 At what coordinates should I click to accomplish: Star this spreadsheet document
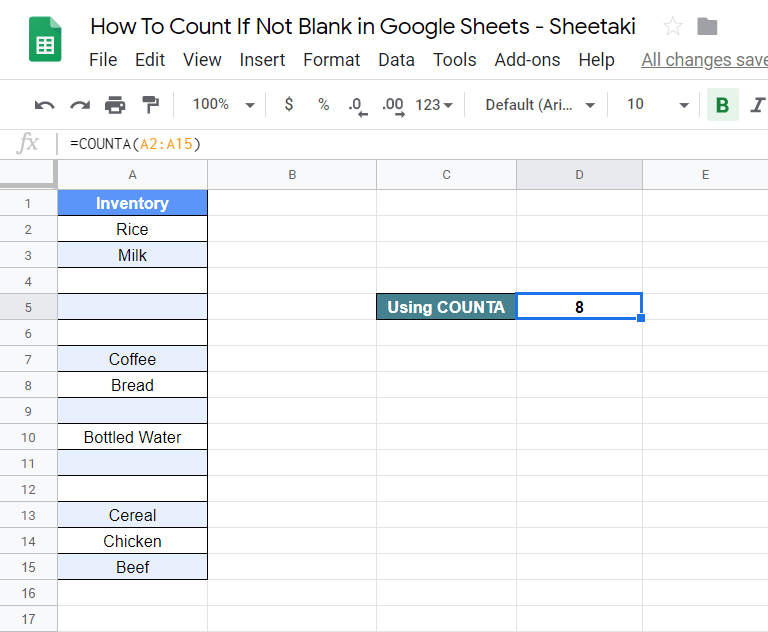tap(672, 26)
